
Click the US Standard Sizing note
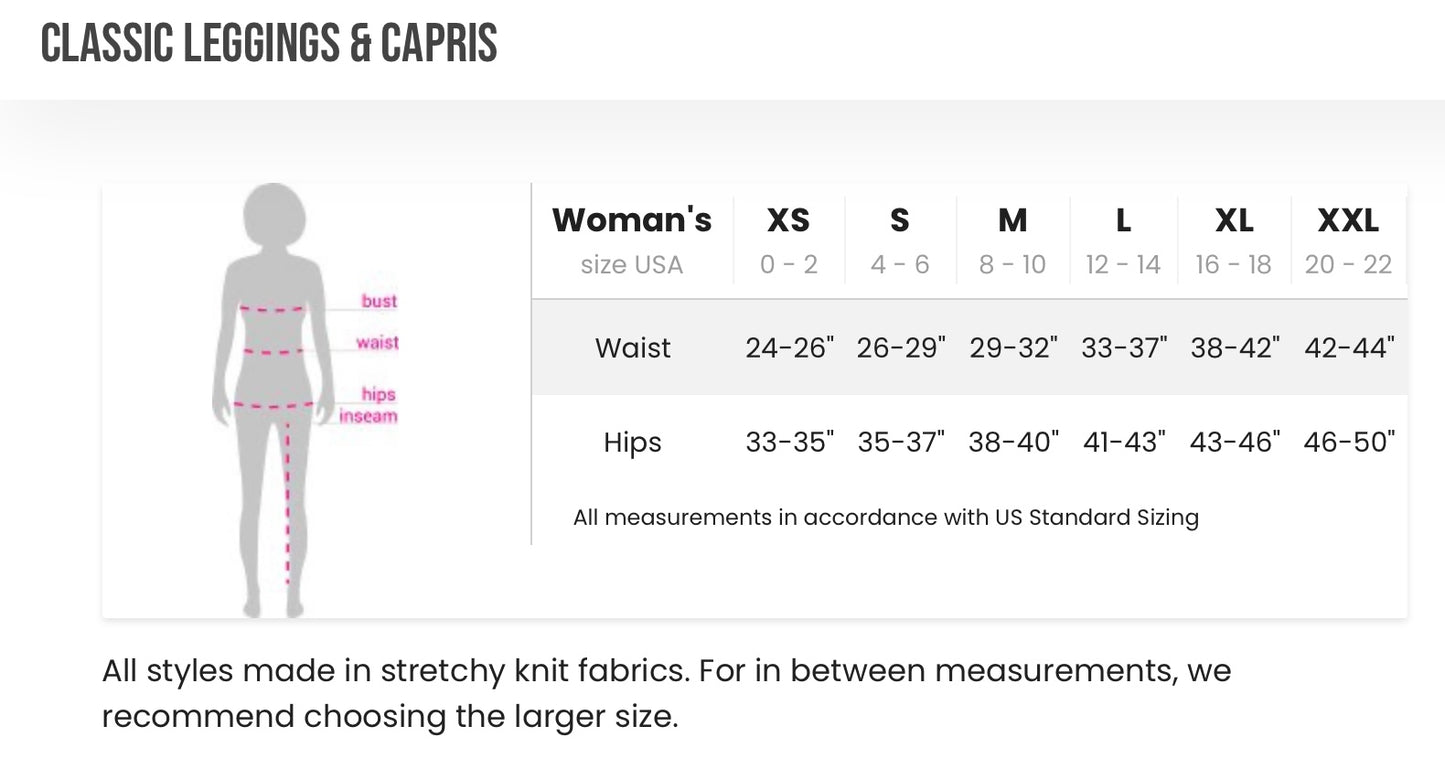tap(885, 517)
